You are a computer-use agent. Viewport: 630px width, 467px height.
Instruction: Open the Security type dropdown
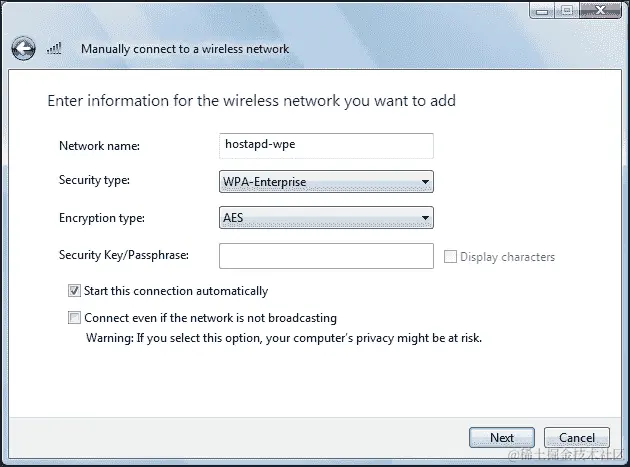(326, 182)
